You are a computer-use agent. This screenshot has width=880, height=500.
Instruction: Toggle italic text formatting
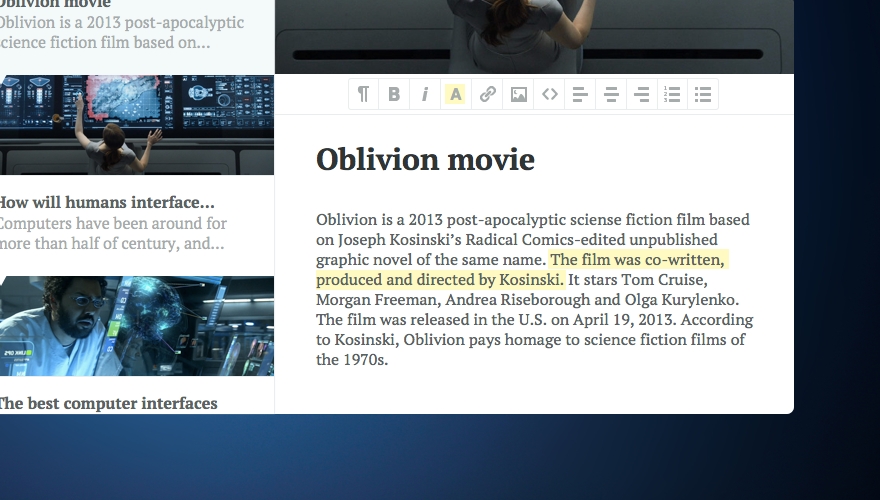425,94
